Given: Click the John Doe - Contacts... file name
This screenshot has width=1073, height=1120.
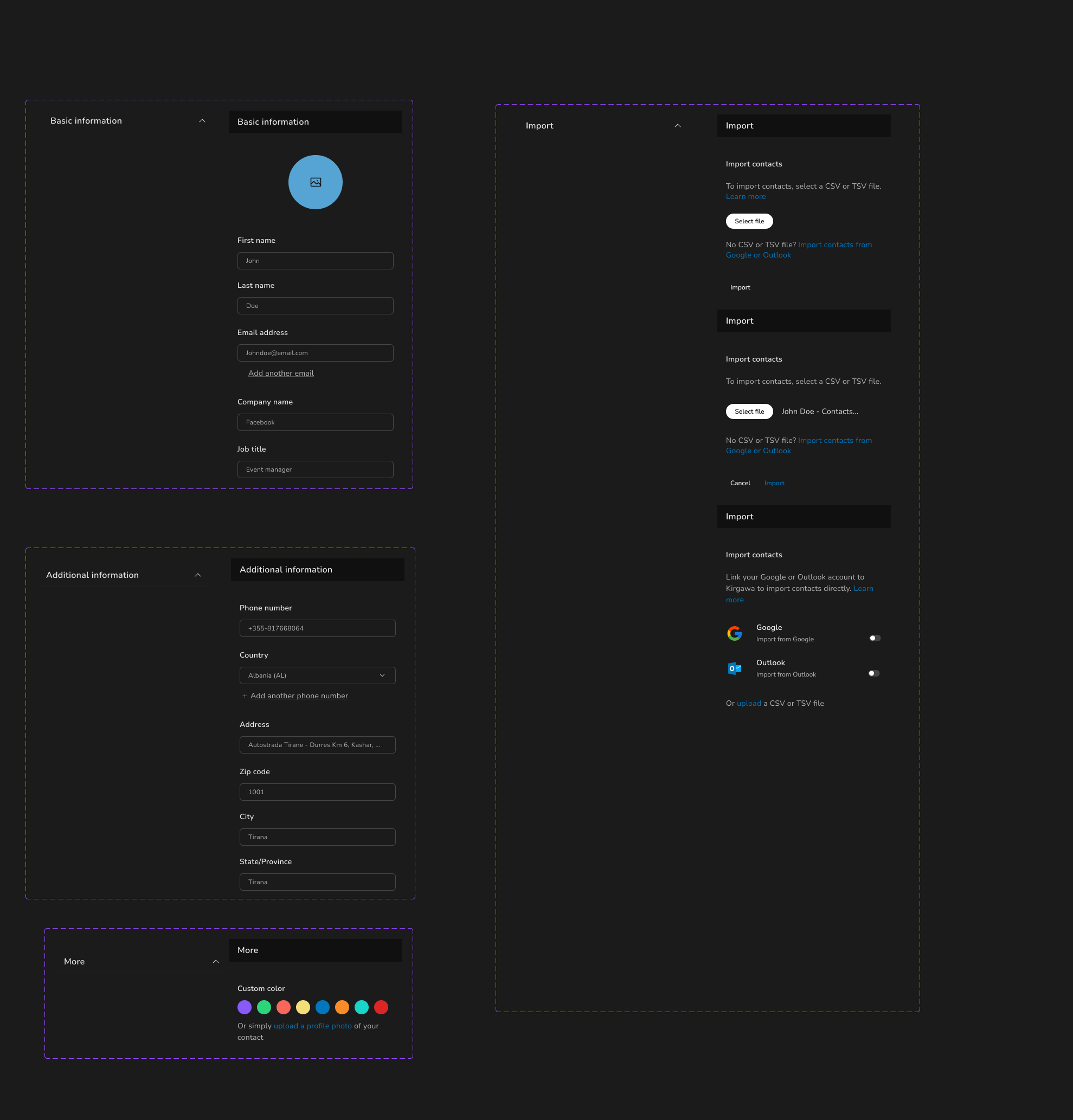Looking at the screenshot, I should [820, 411].
